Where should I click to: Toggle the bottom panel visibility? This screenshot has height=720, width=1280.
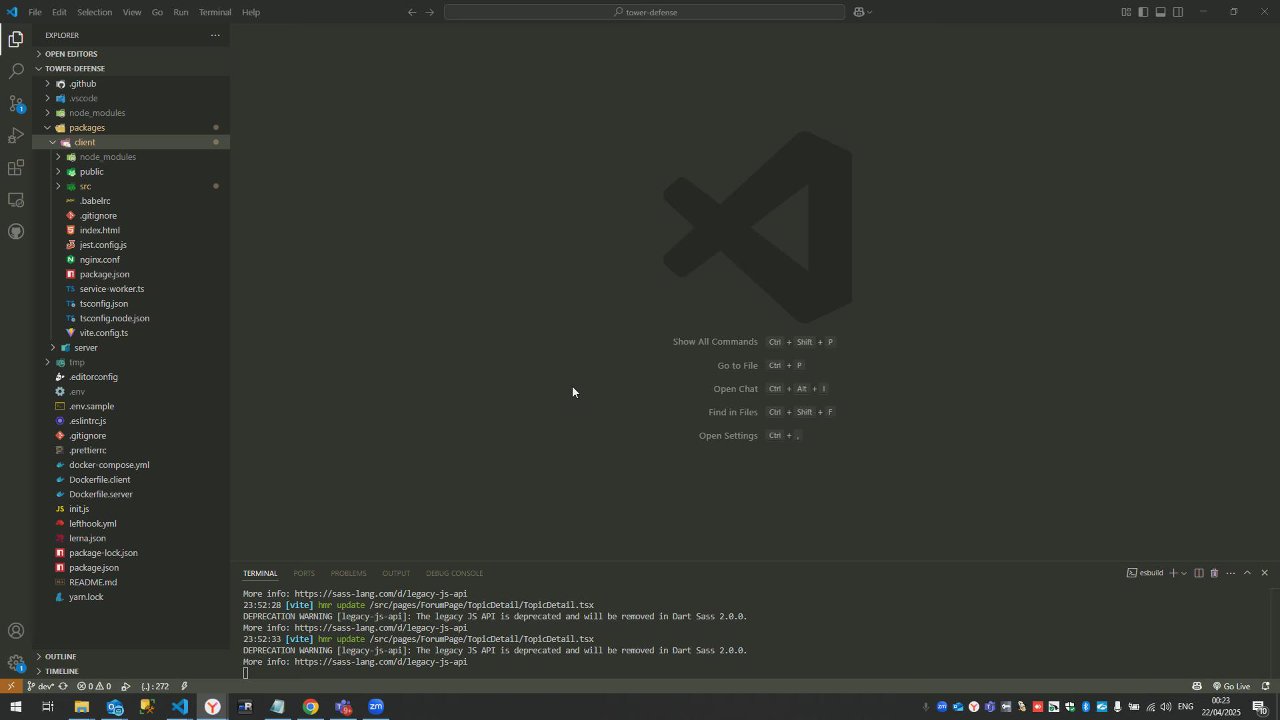(1161, 12)
